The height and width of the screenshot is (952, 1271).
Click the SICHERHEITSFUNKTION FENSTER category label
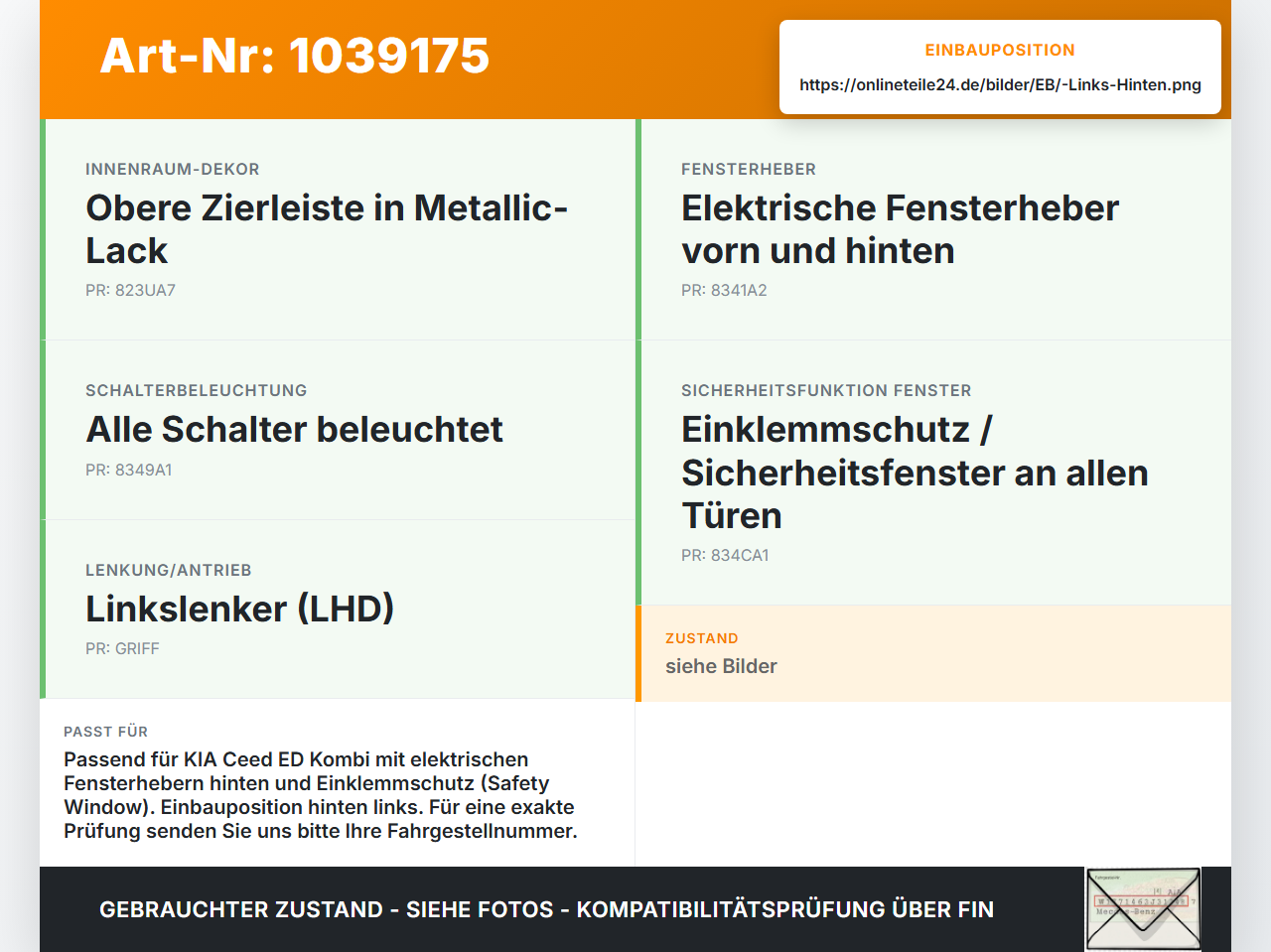(826, 390)
